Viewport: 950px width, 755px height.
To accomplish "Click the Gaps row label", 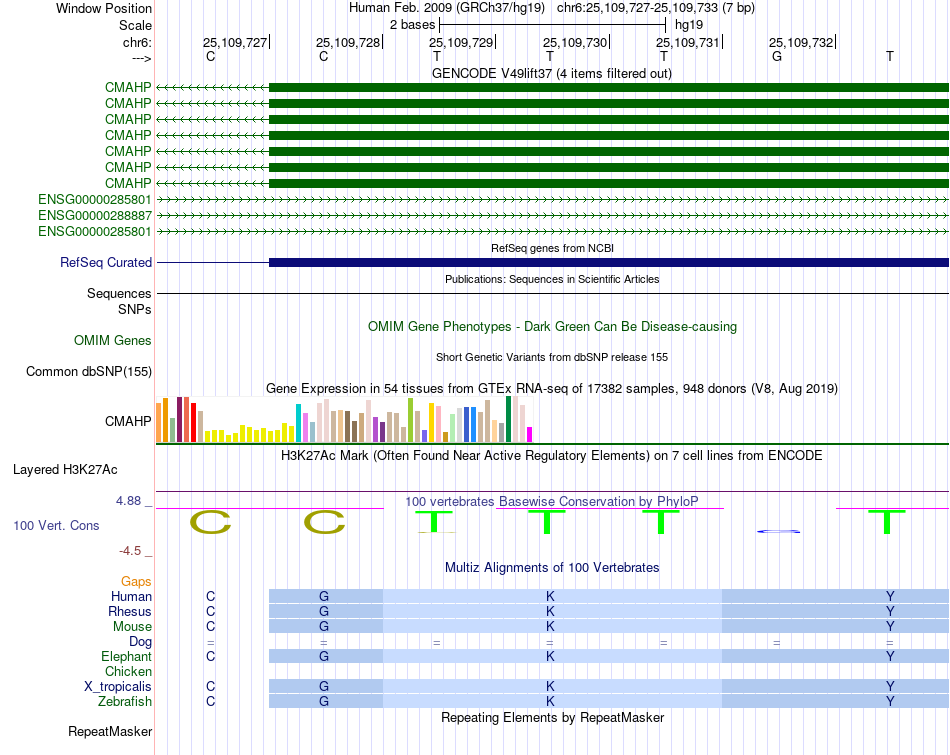I will pos(136,582).
